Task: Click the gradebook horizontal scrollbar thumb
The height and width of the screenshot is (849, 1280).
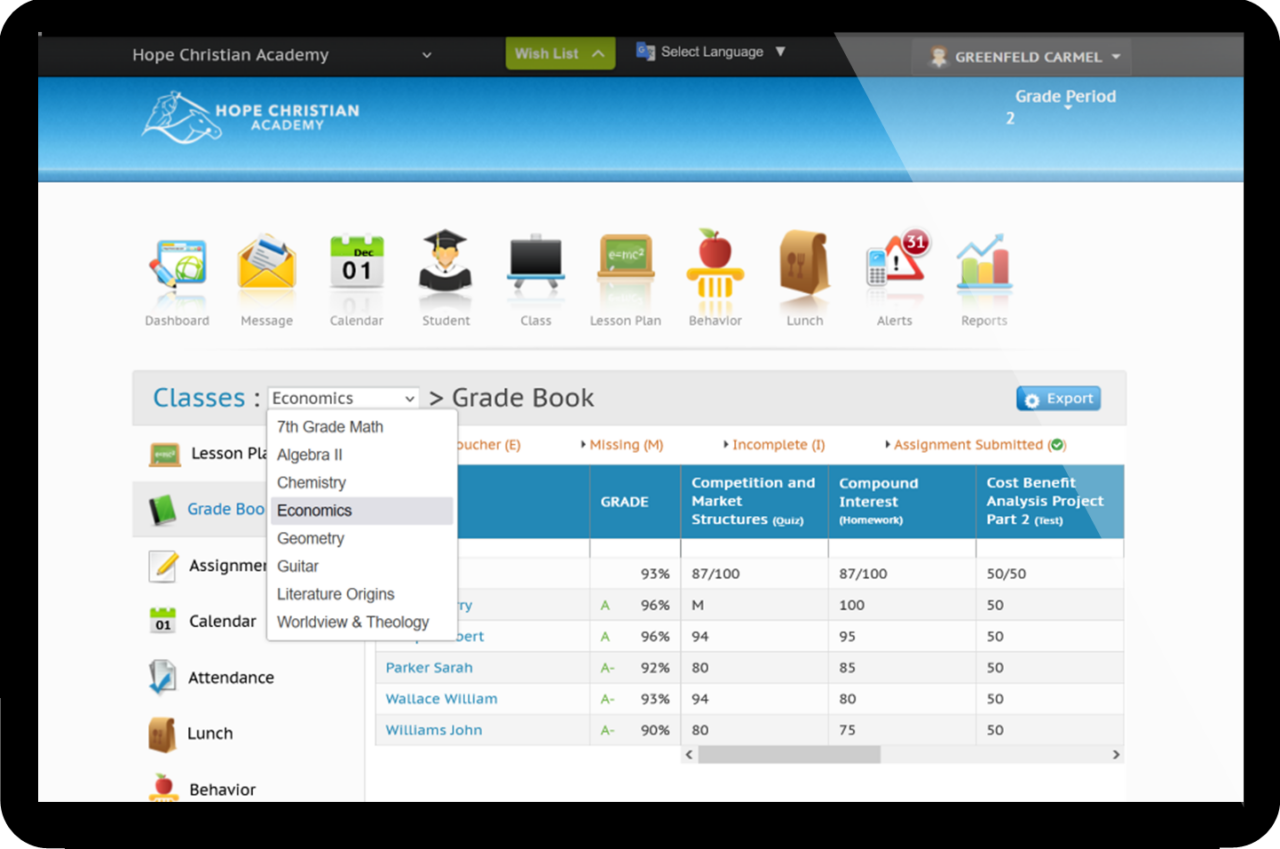Action: (789, 755)
